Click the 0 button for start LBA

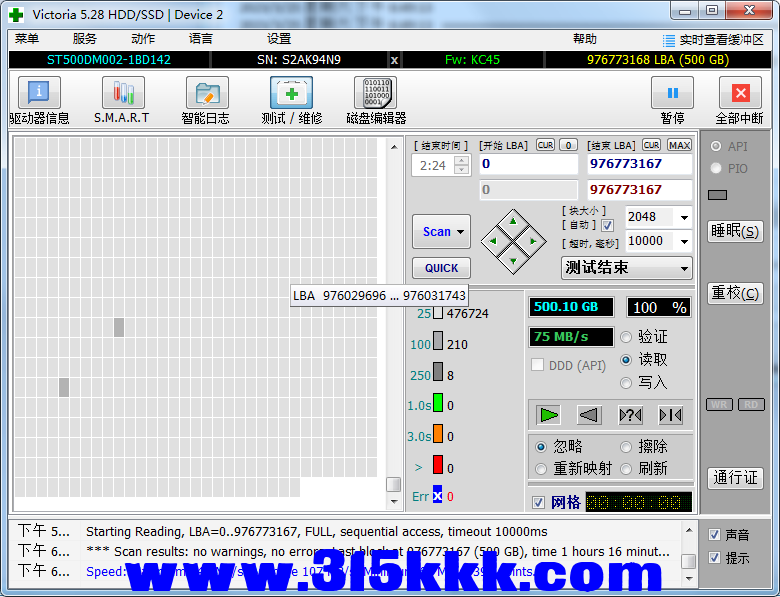click(568, 145)
